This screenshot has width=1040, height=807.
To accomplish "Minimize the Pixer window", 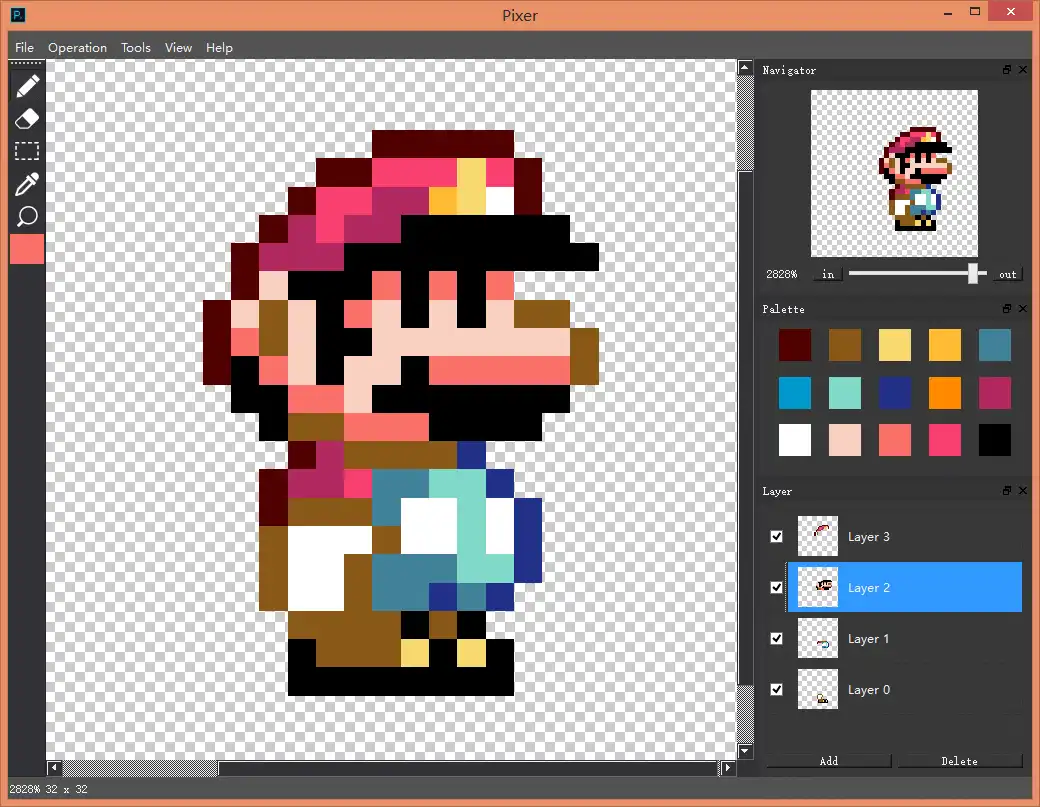I will coord(948,13).
